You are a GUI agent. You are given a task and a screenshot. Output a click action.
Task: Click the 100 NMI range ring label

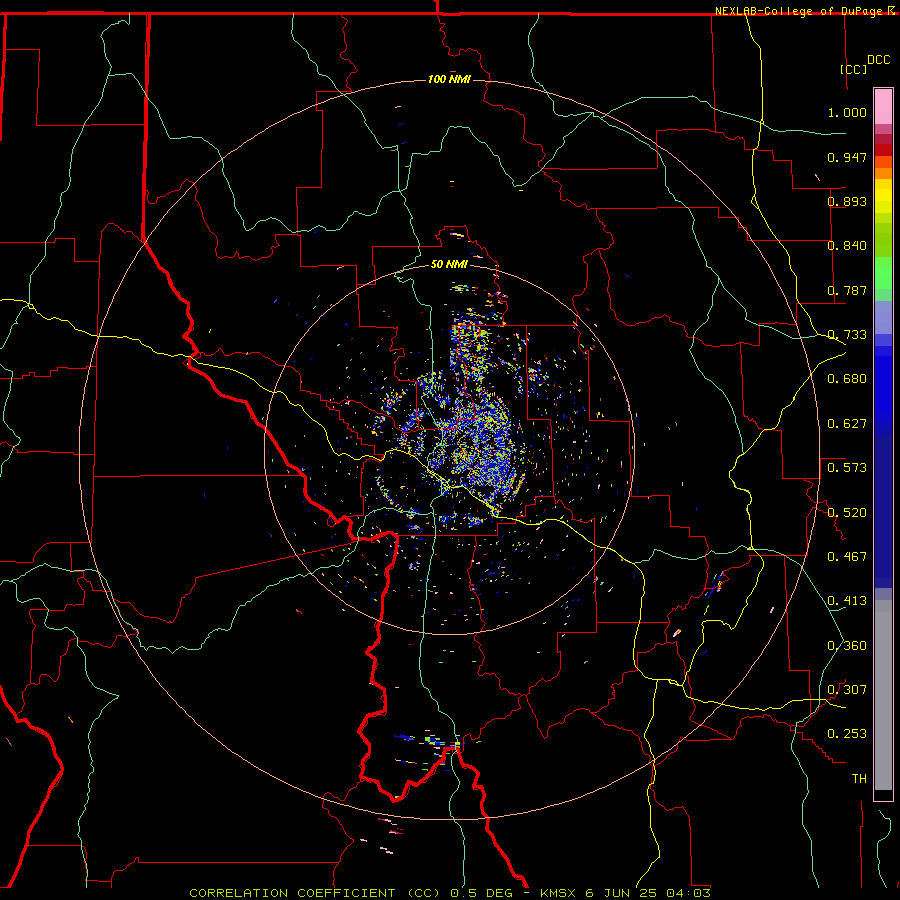[449, 79]
